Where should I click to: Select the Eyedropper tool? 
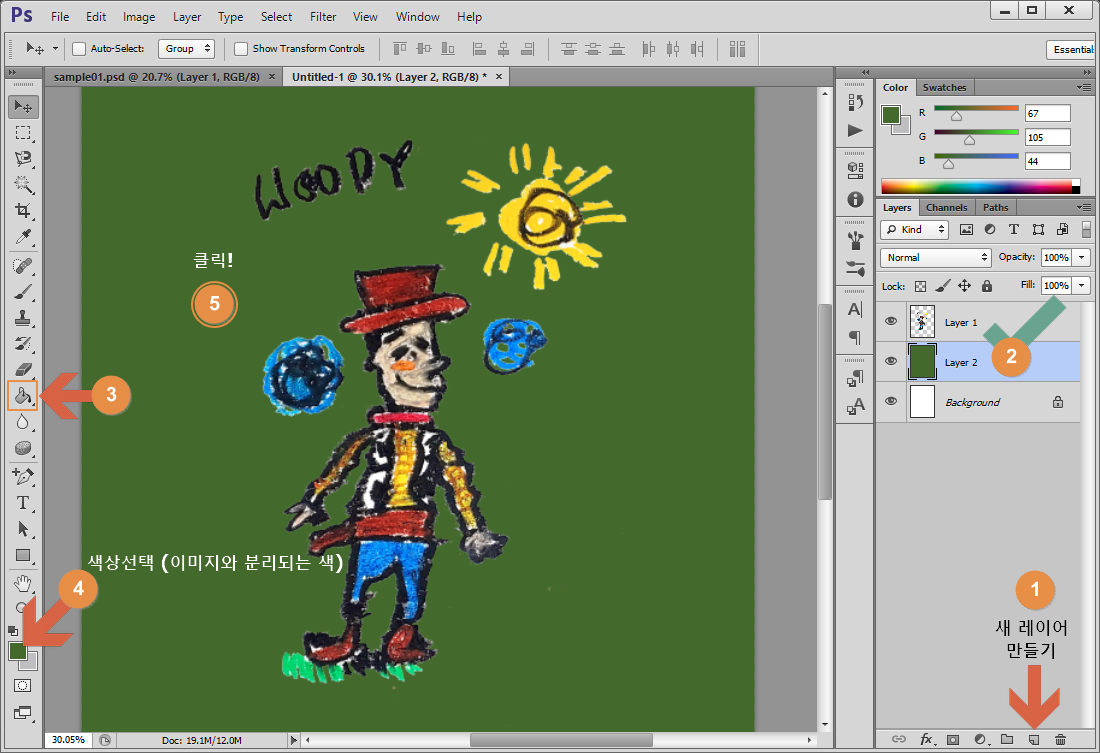point(23,238)
